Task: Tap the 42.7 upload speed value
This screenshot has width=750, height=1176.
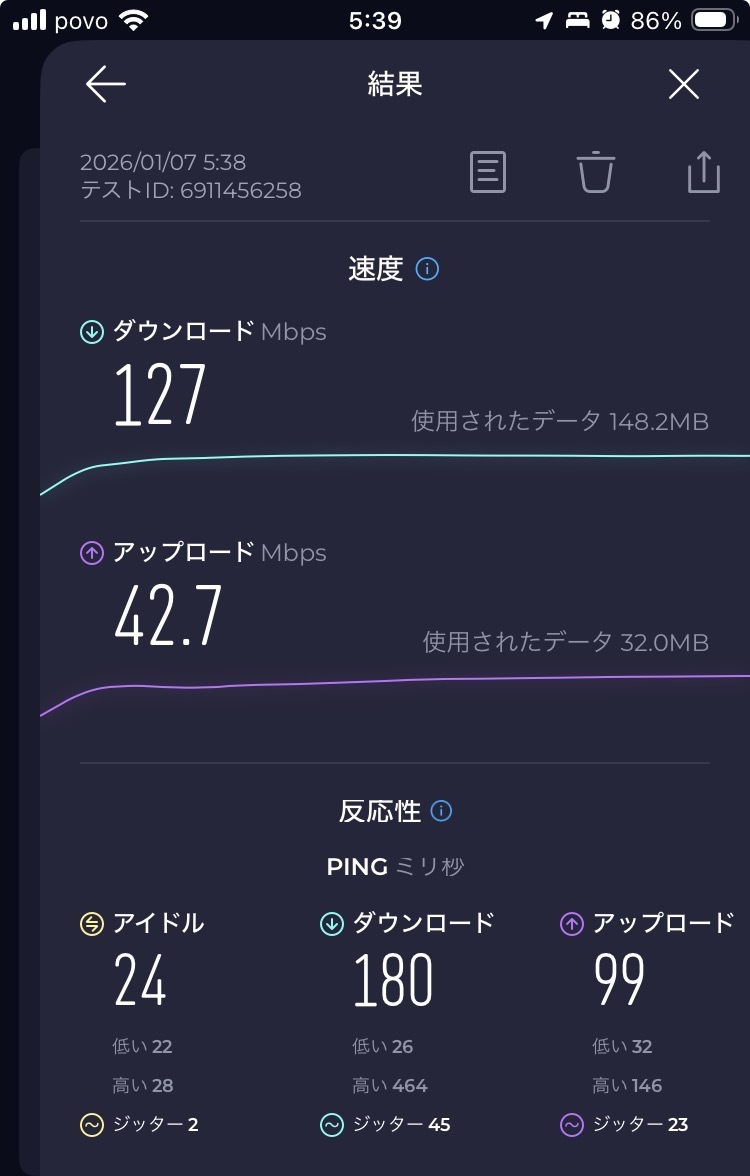Action: click(168, 616)
